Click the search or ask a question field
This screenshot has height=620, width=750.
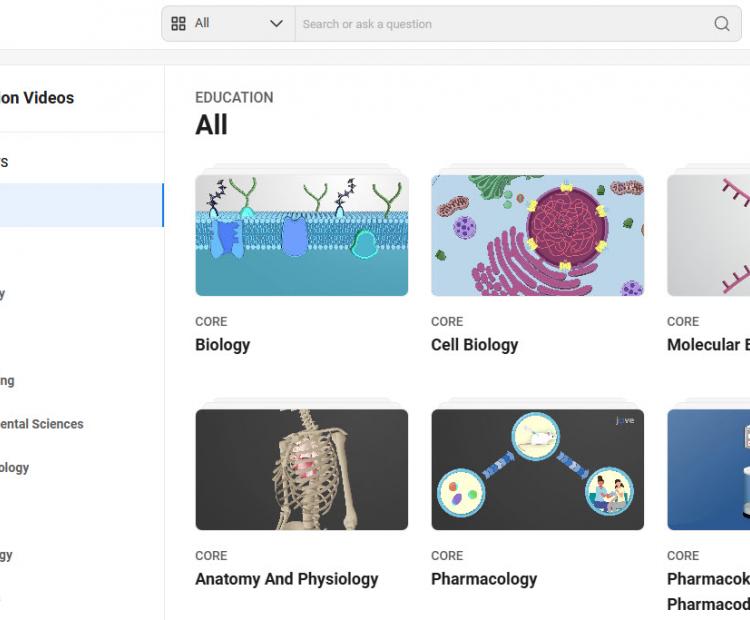[500, 24]
